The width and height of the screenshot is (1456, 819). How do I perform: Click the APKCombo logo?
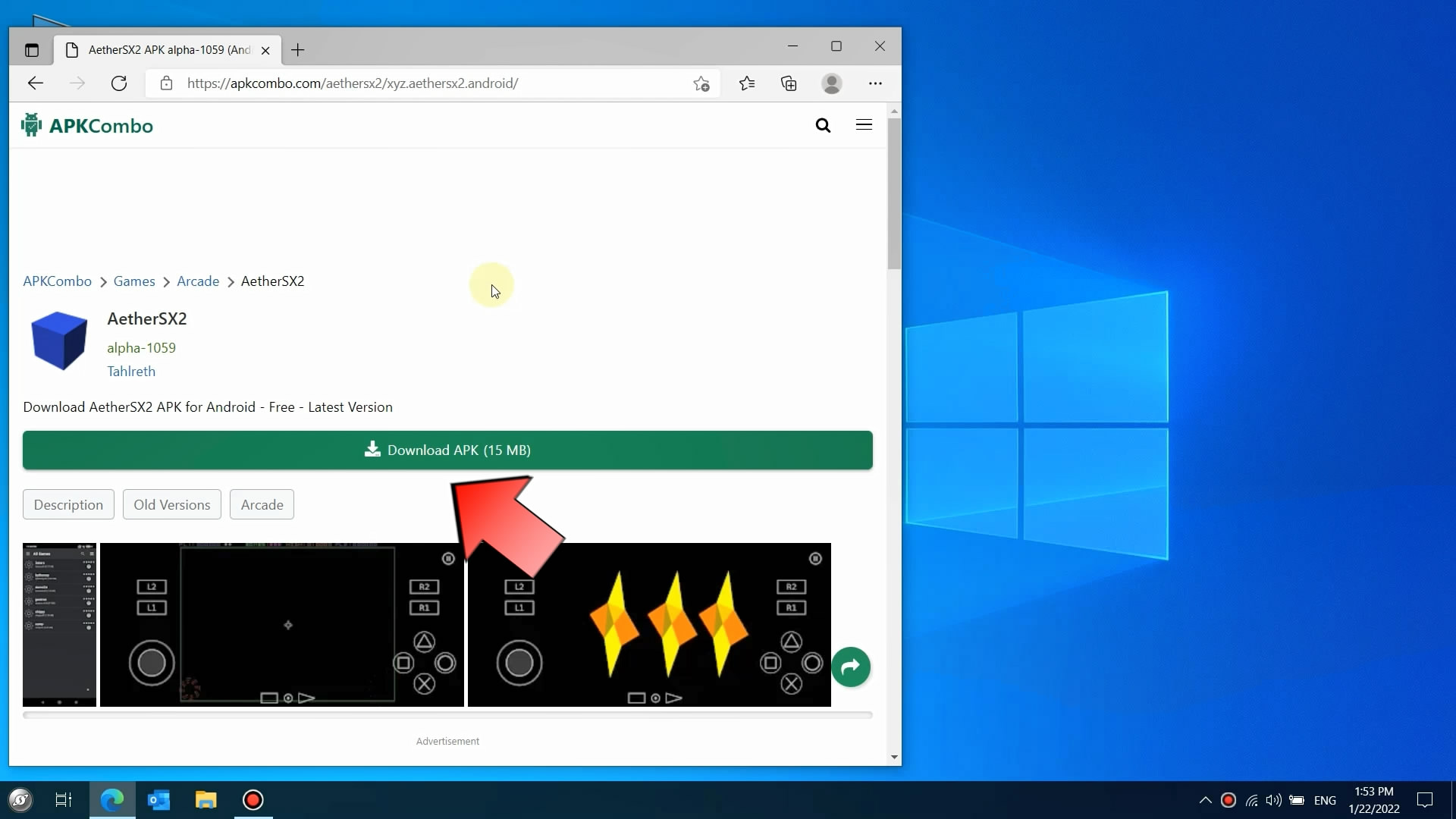pyautogui.click(x=87, y=125)
